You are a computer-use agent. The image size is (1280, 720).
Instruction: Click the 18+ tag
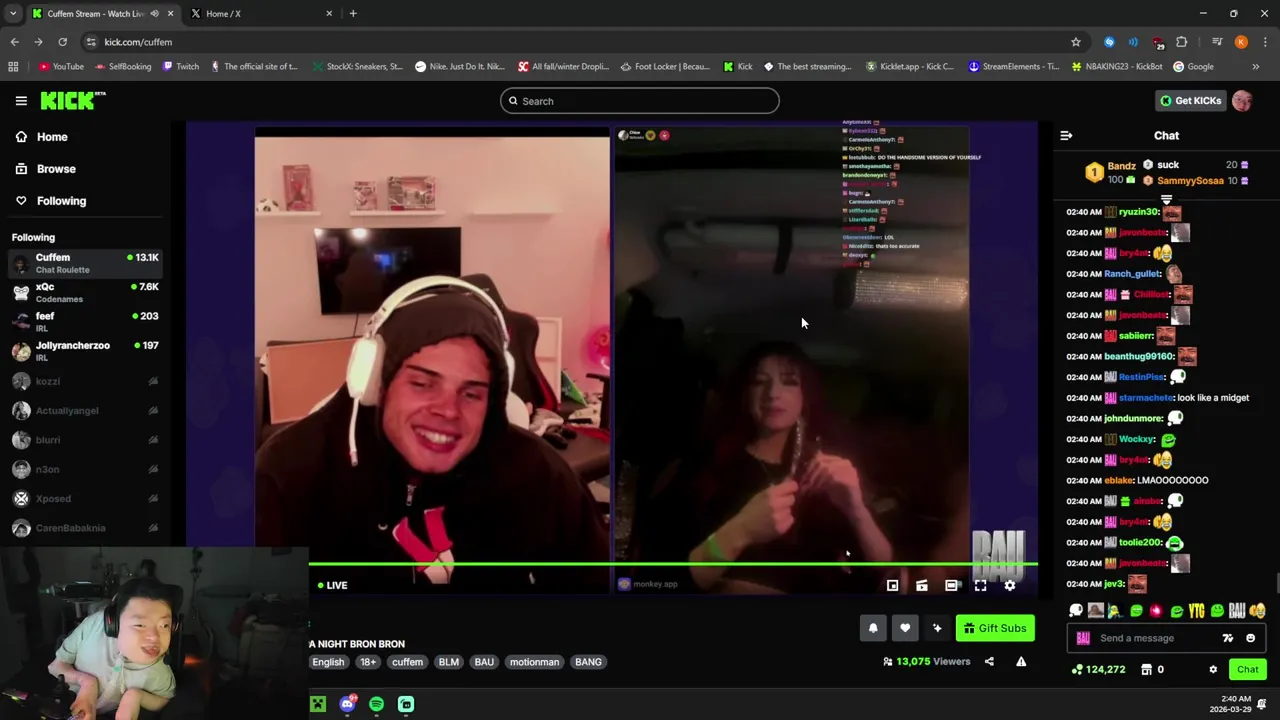tap(368, 662)
